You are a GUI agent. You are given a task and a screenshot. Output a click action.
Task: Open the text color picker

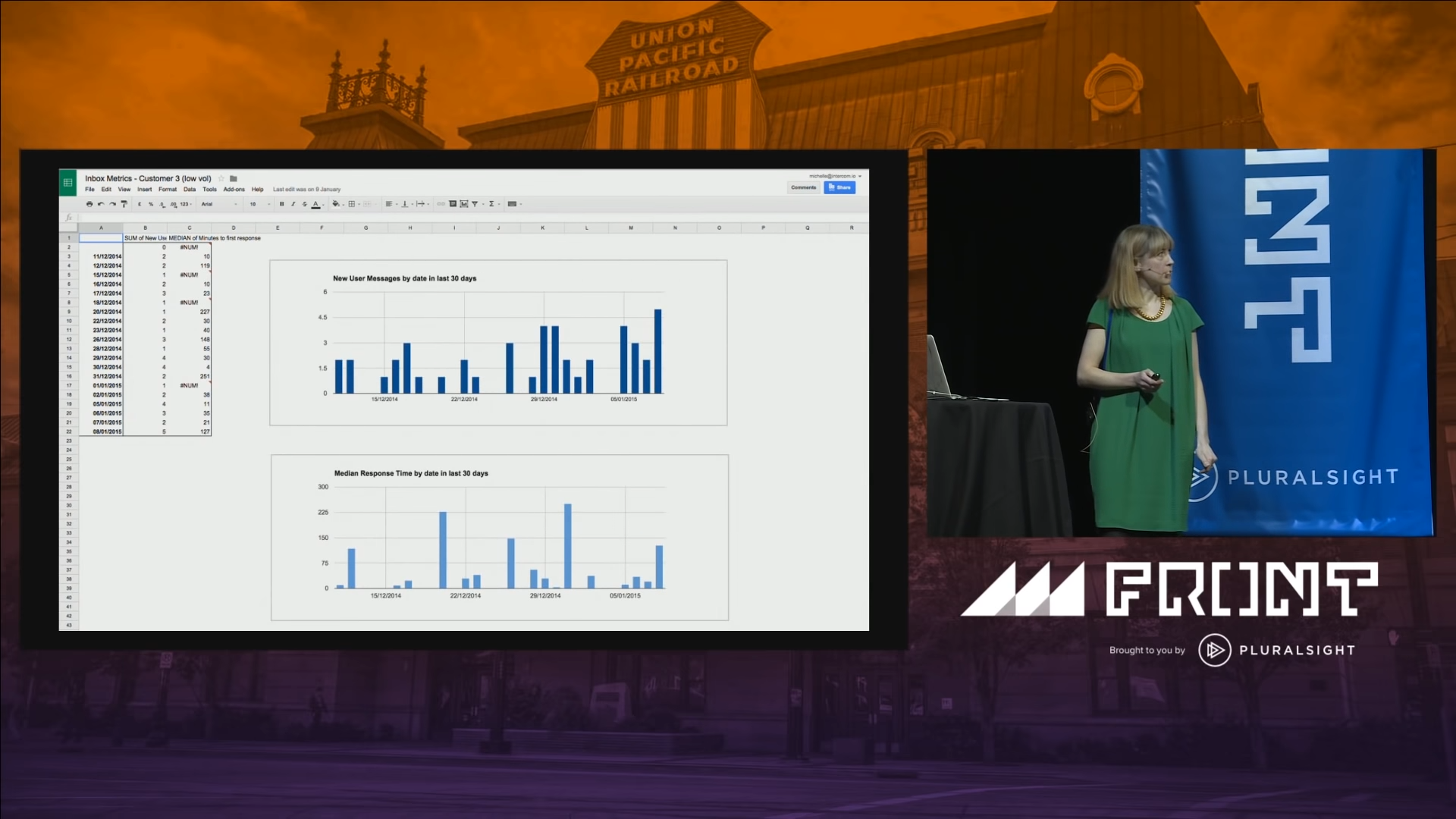pos(317,204)
